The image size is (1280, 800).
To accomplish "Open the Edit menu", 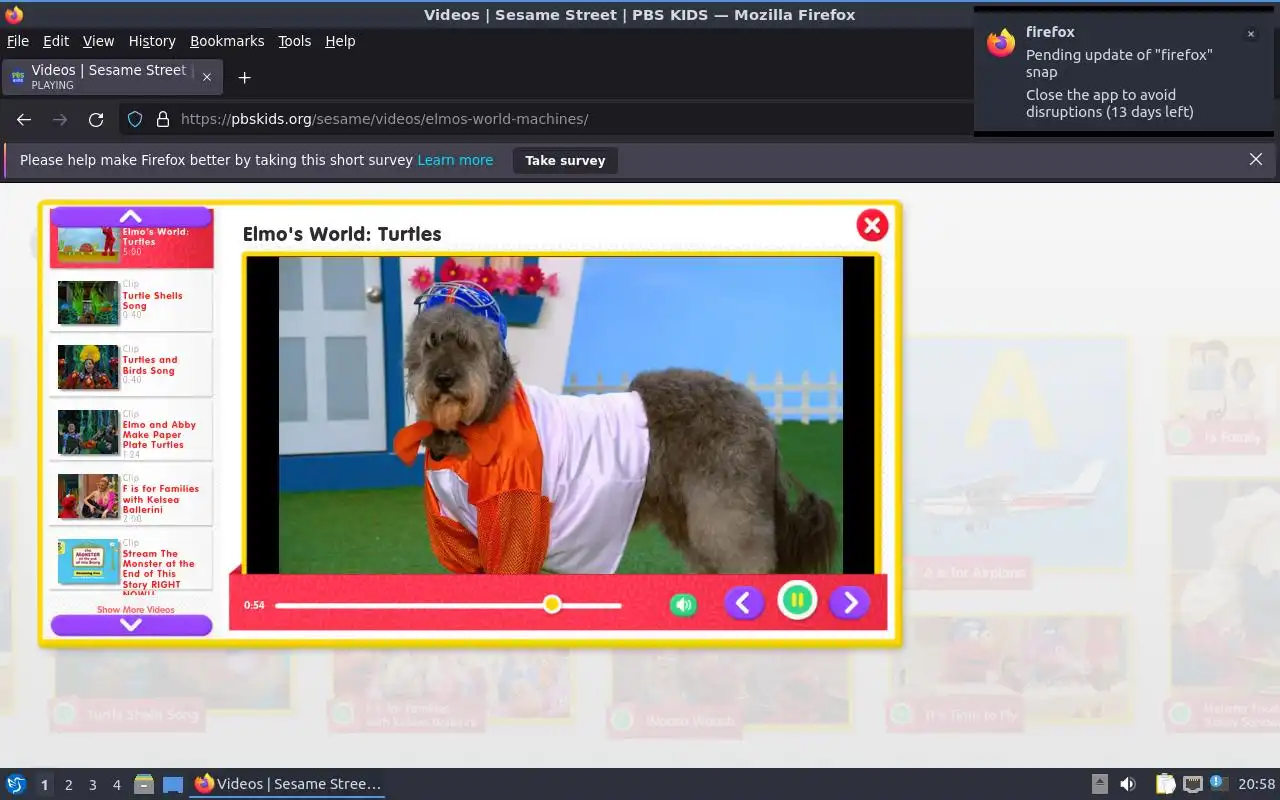I will [56, 41].
